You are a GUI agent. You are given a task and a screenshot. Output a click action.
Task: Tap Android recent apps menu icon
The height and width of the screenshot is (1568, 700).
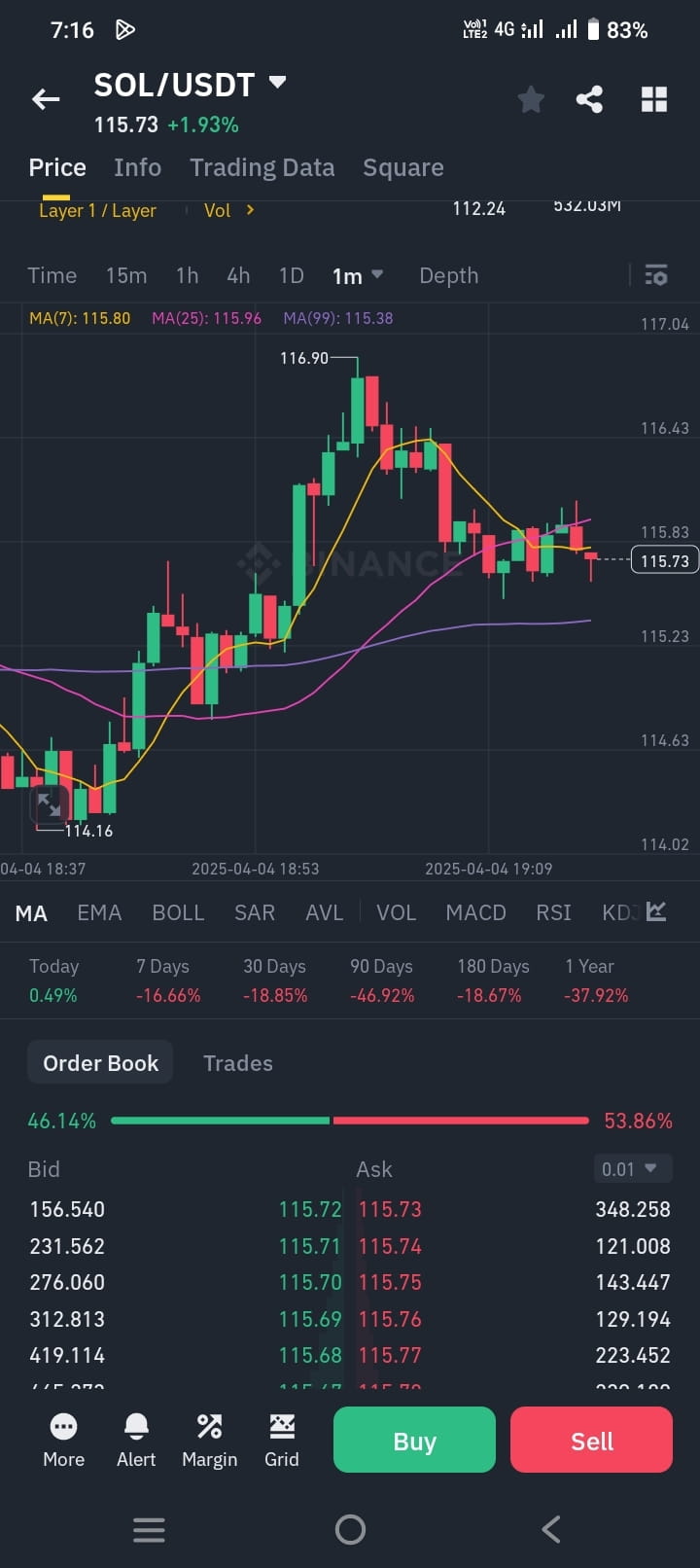[149, 1530]
